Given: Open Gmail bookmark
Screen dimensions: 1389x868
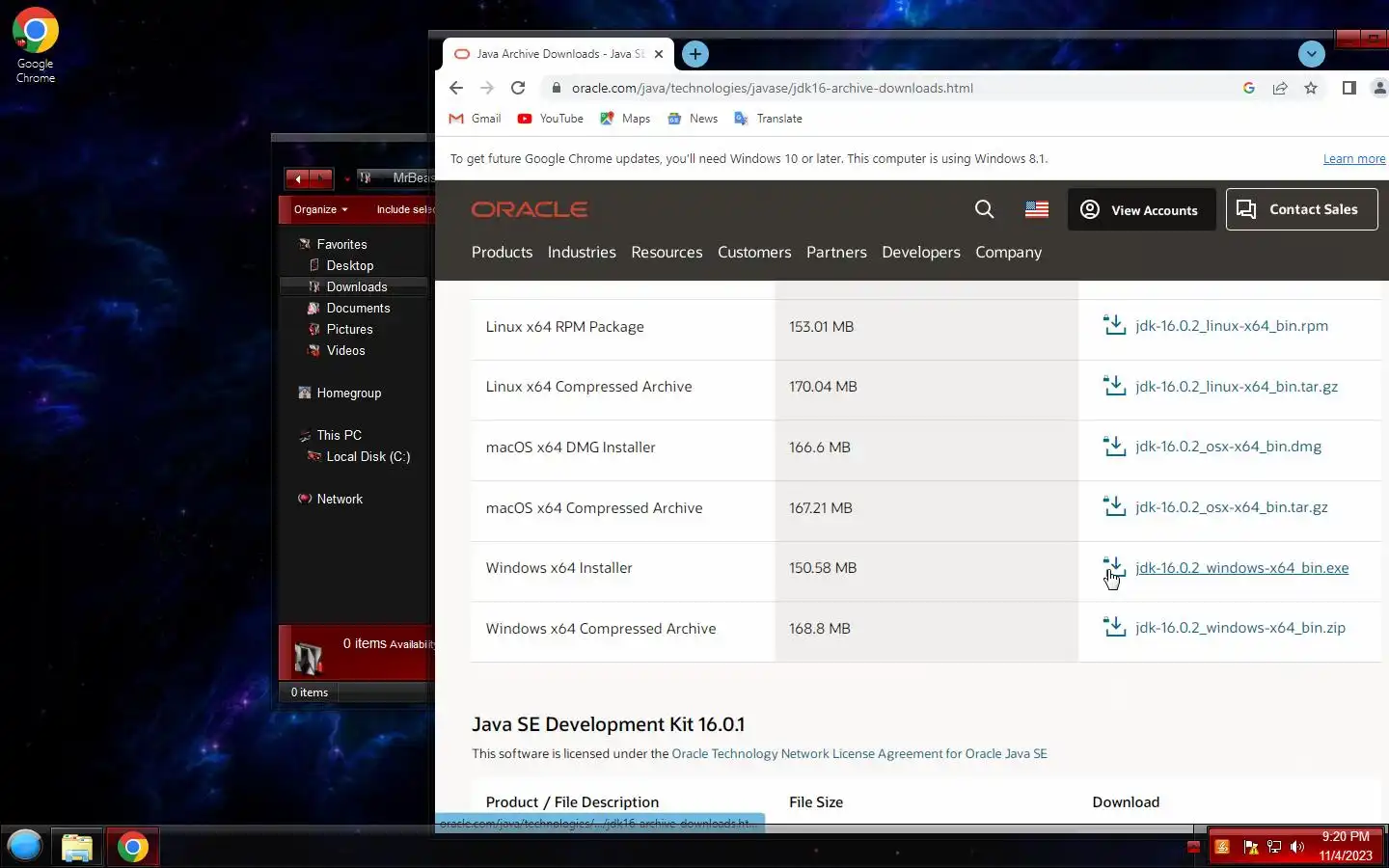Looking at the screenshot, I should point(476,119).
